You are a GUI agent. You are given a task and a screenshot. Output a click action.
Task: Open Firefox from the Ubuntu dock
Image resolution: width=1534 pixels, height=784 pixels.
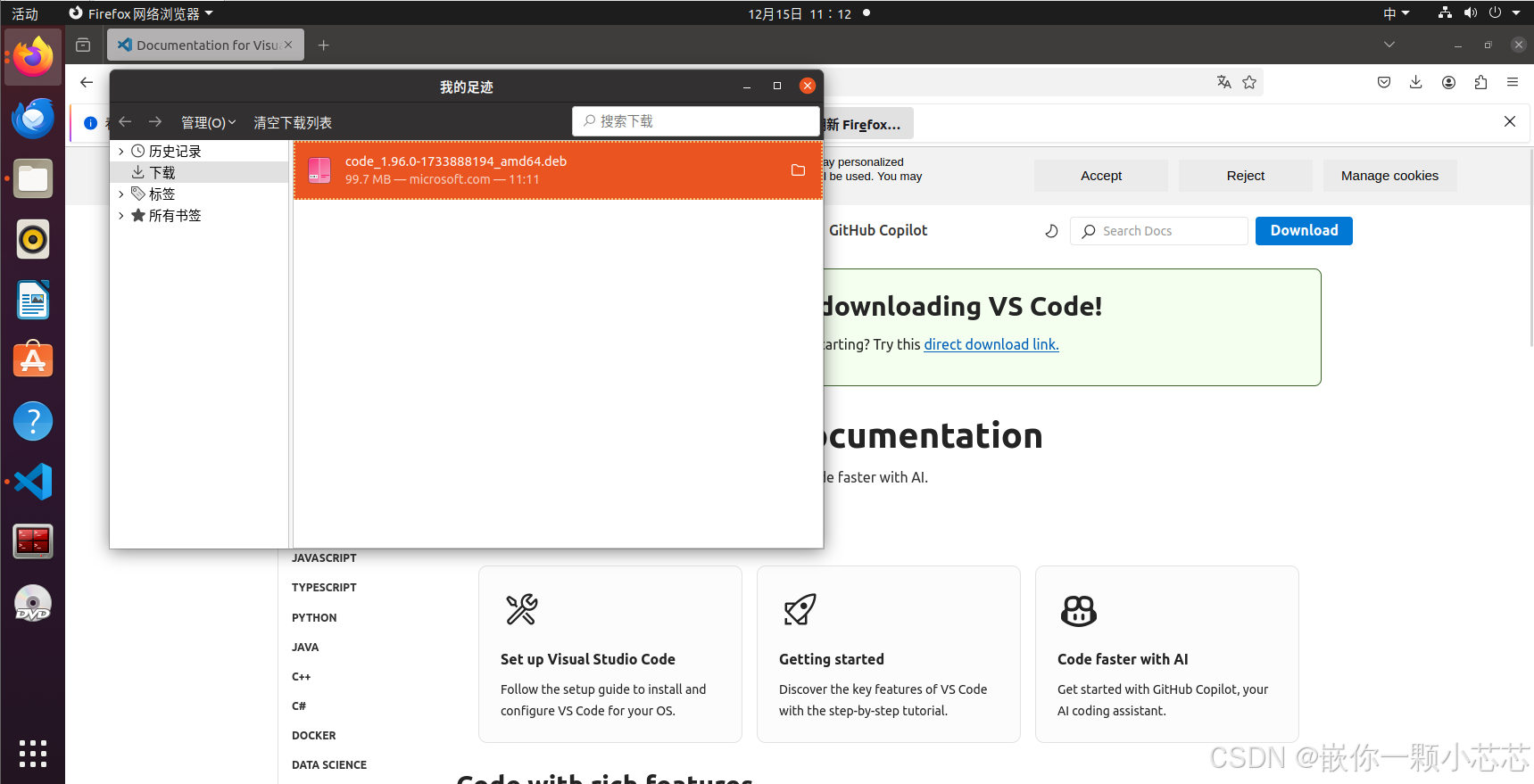tap(33, 57)
